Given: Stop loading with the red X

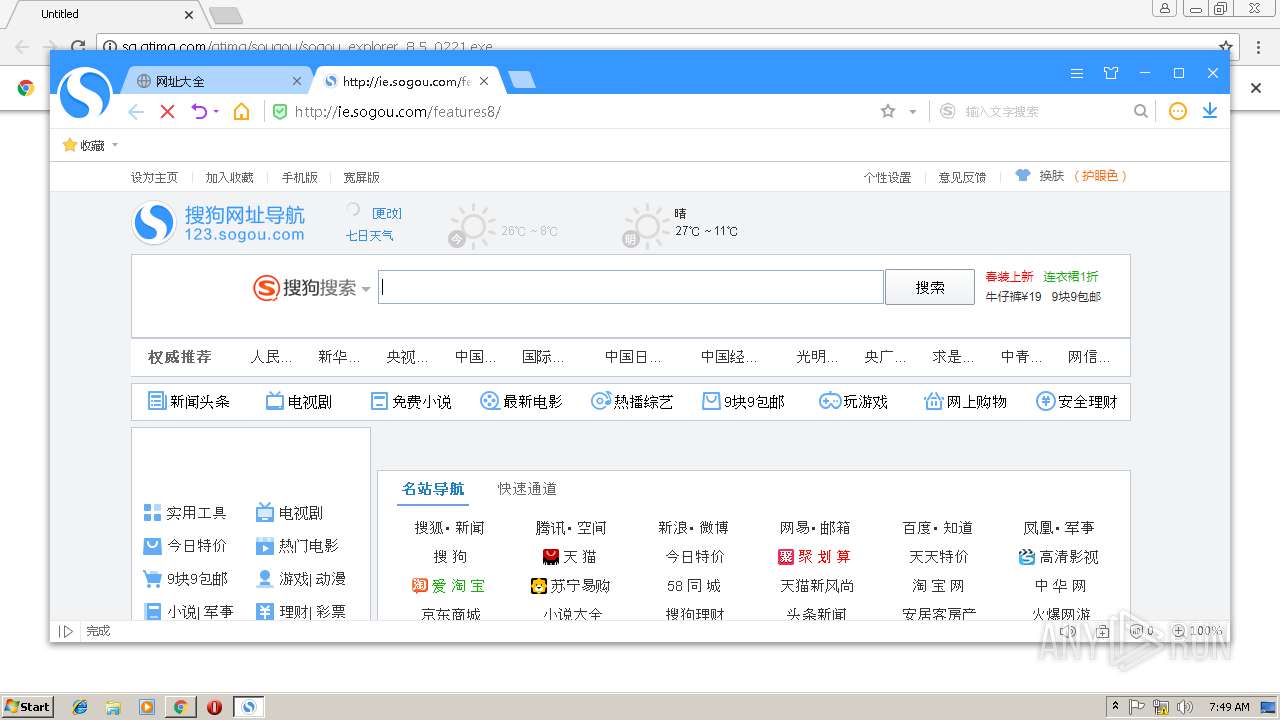Looking at the screenshot, I should click(167, 111).
